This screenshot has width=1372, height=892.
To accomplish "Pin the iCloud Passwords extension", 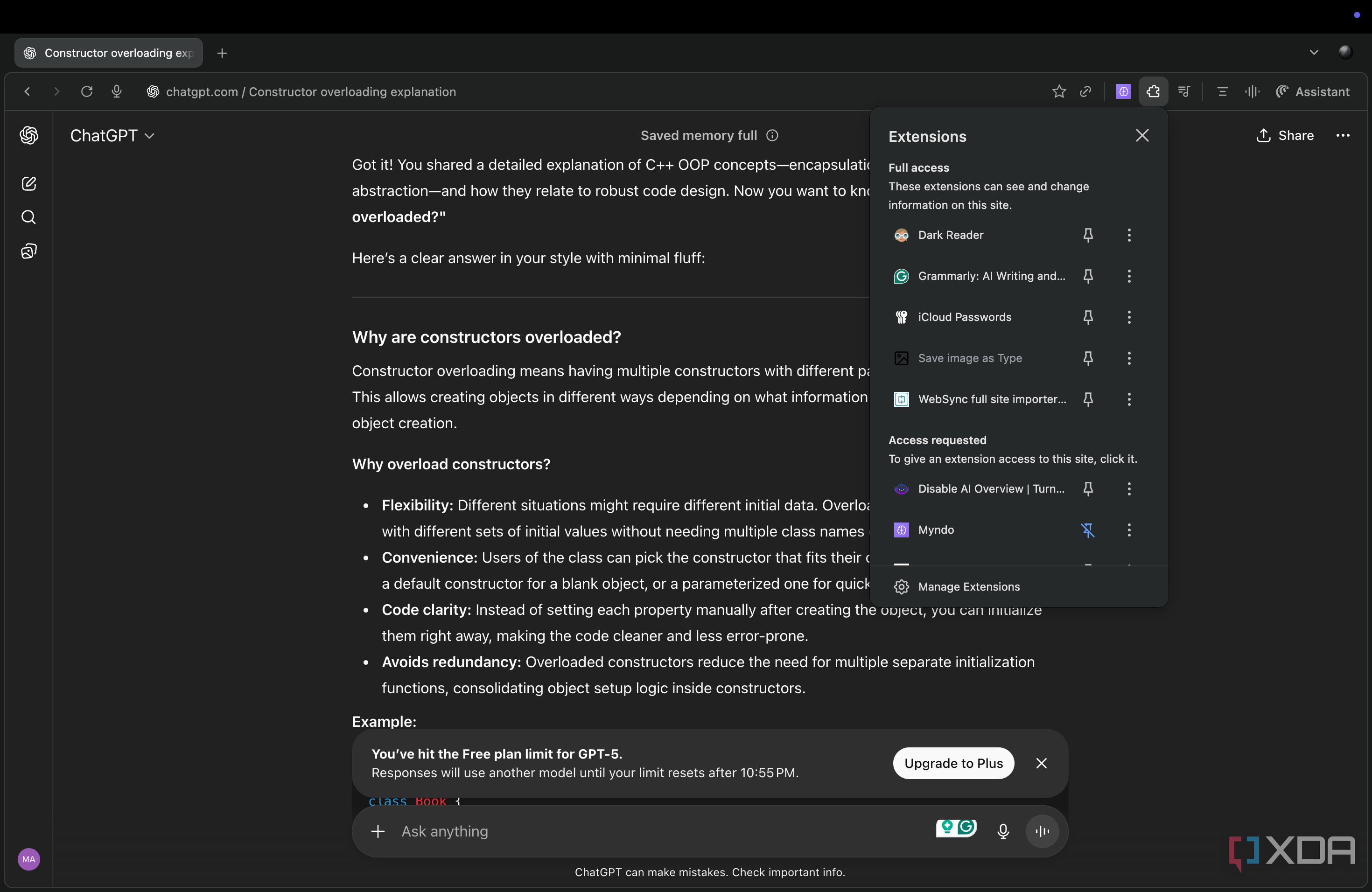I will pyautogui.click(x=1088, y=317).
